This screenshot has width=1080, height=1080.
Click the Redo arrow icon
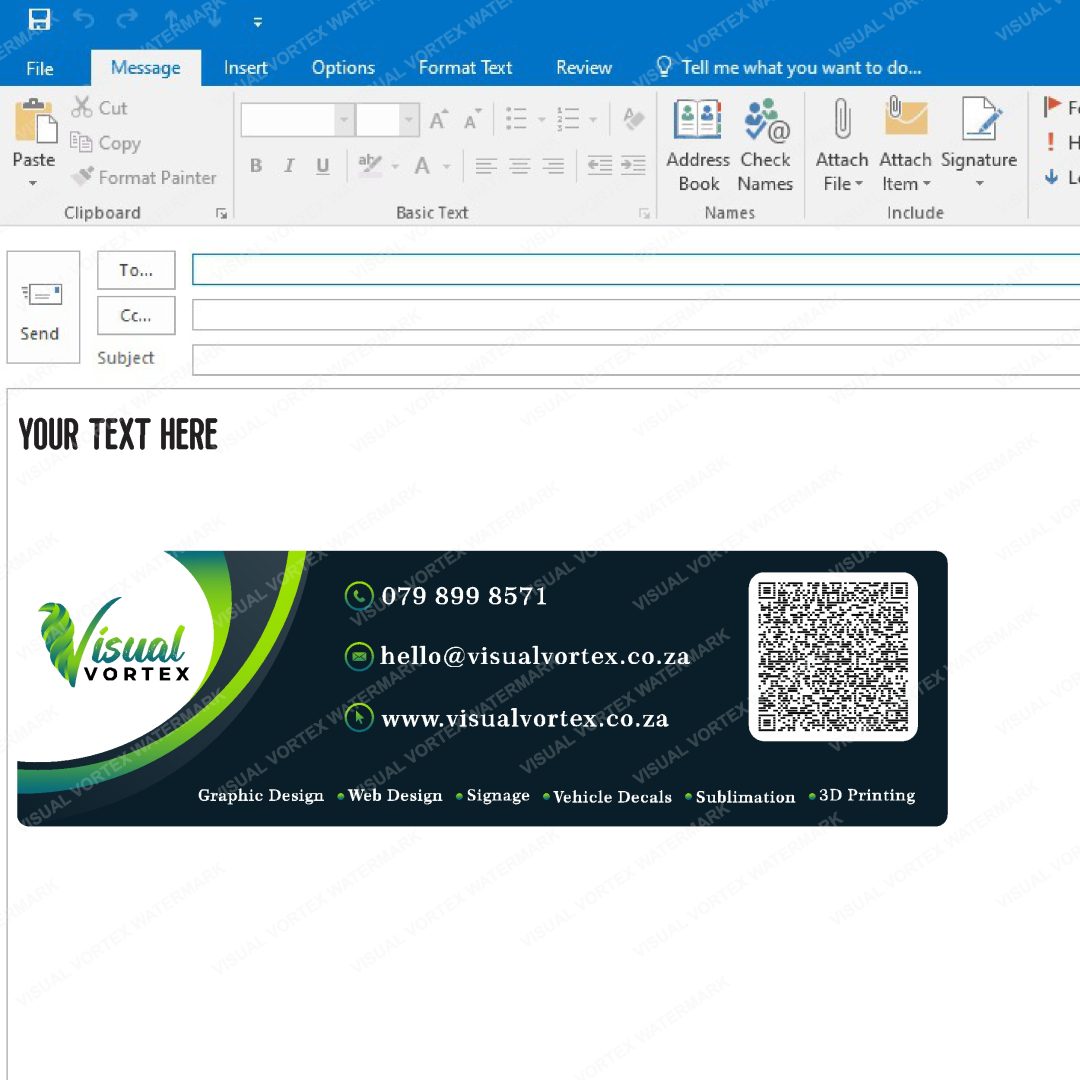pos(127,19)
